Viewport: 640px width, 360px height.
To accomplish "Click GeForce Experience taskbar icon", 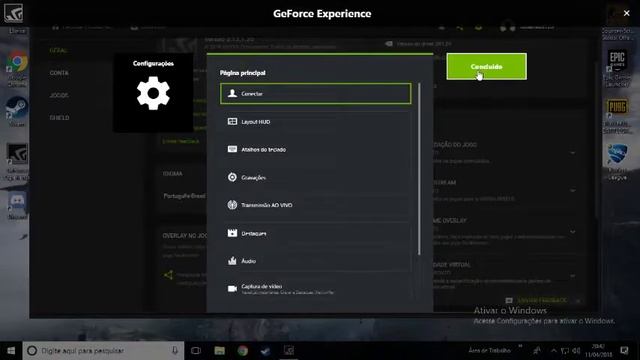I will pos(289,351).
